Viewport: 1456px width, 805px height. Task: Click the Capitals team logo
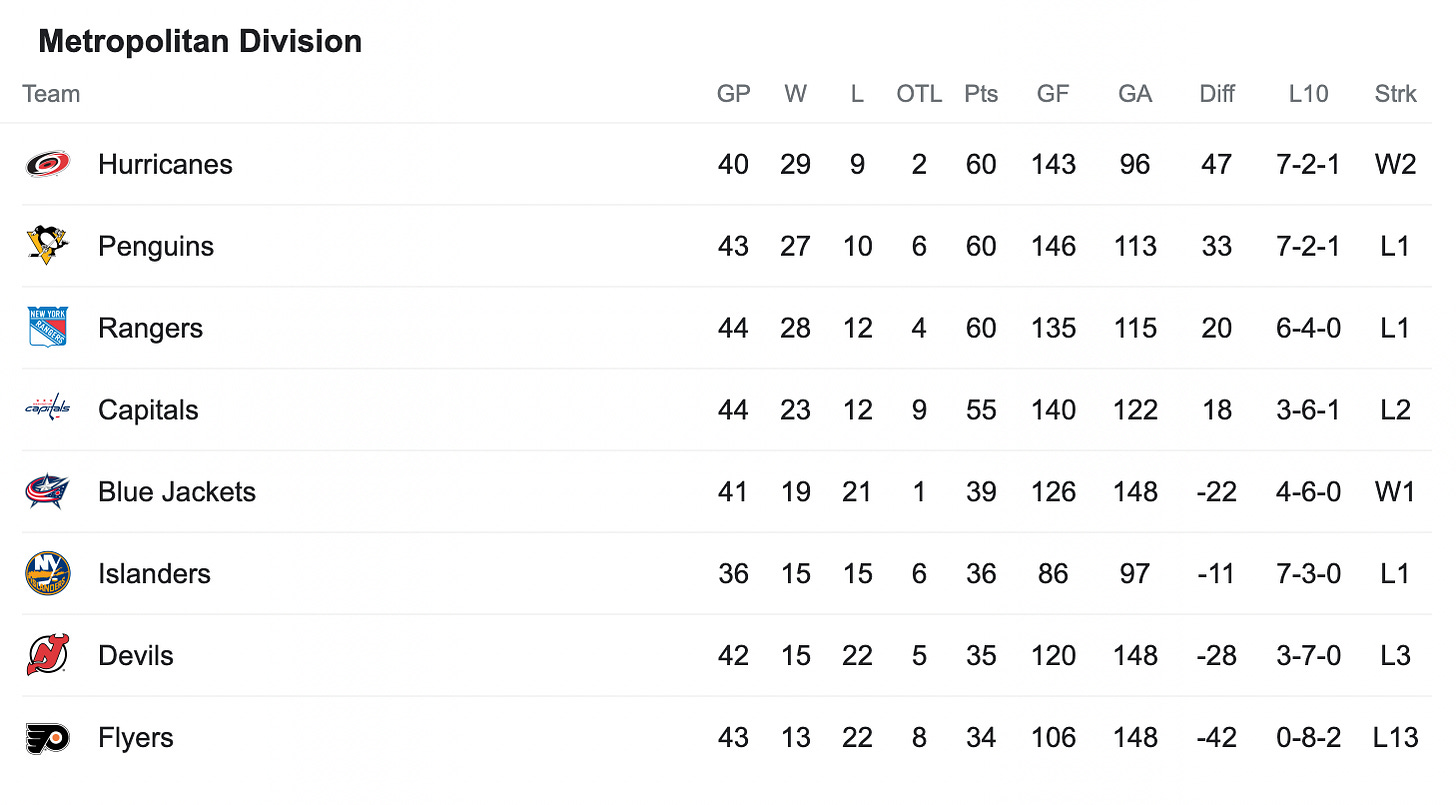pyautogui.click(x=47, y=409)
